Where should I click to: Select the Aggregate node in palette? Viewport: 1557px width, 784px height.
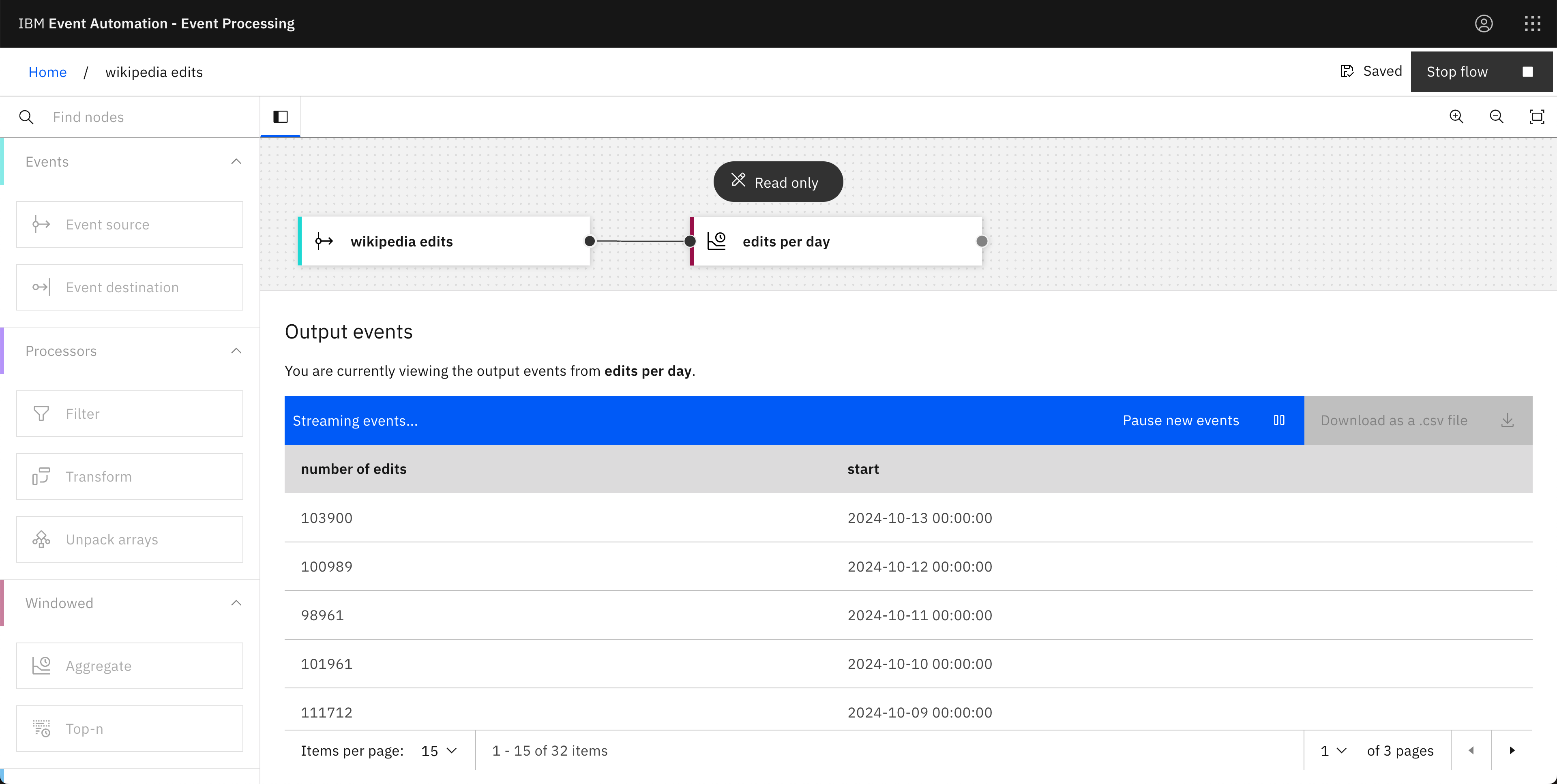click(x=129, y=666)
